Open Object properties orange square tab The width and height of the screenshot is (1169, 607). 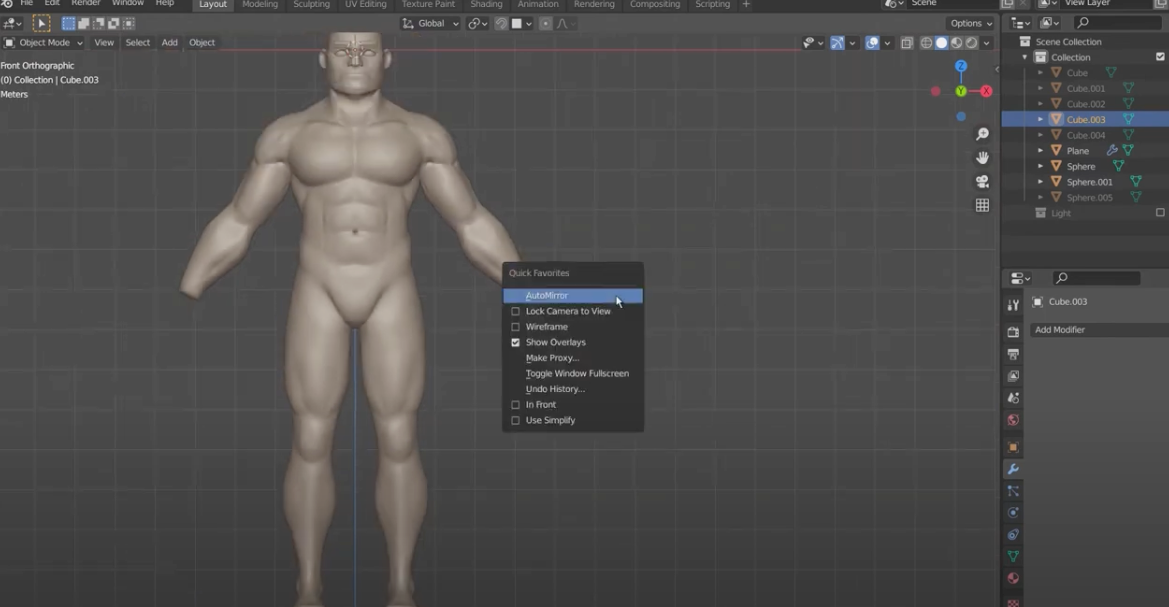[1013, 447]
